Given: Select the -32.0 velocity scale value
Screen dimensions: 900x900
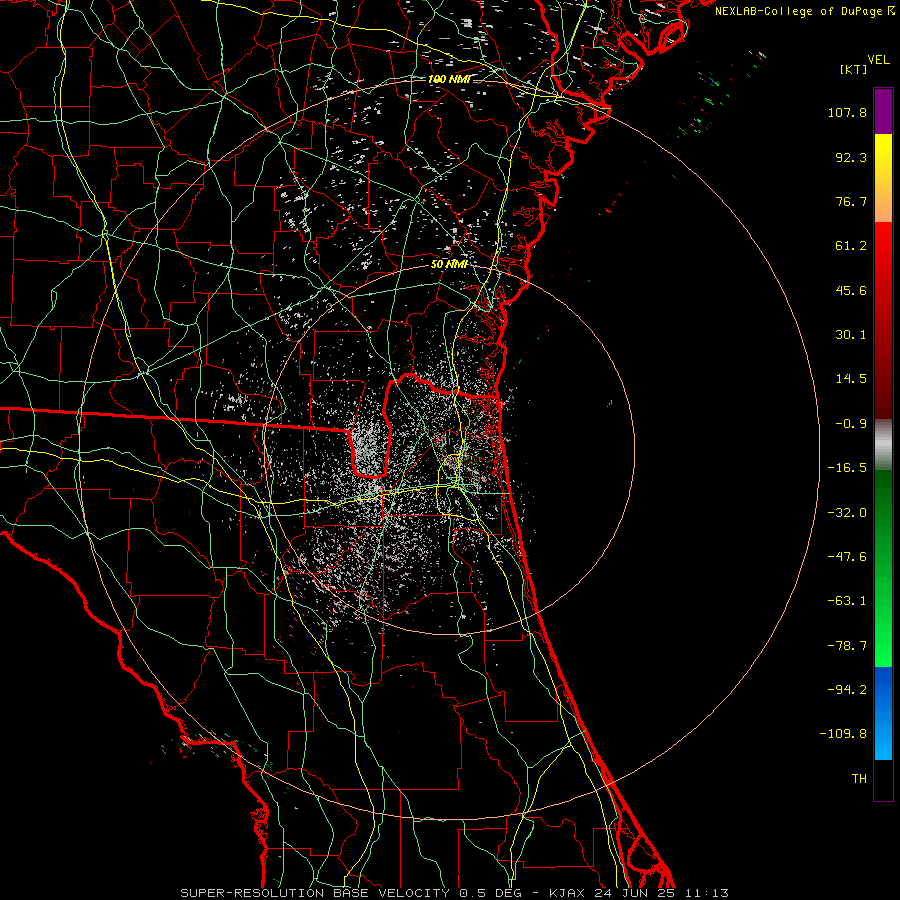Looking at the screenshot, I should click(847, 513).
